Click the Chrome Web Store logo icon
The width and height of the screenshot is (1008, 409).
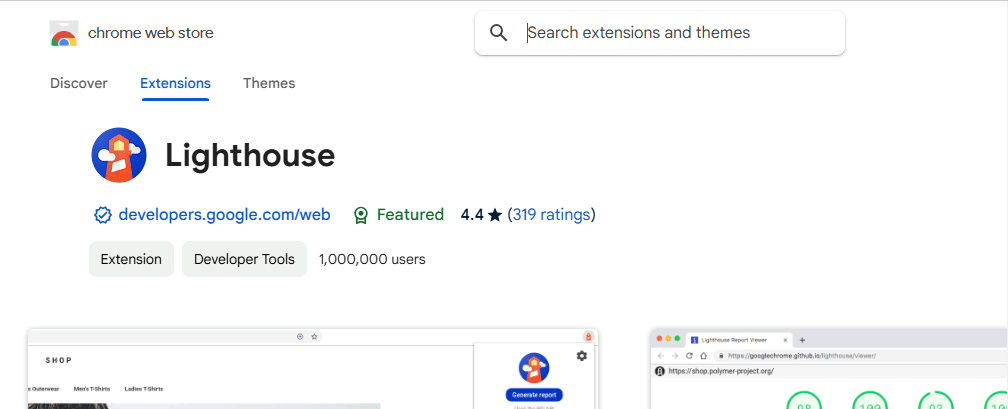coord(64,33)
